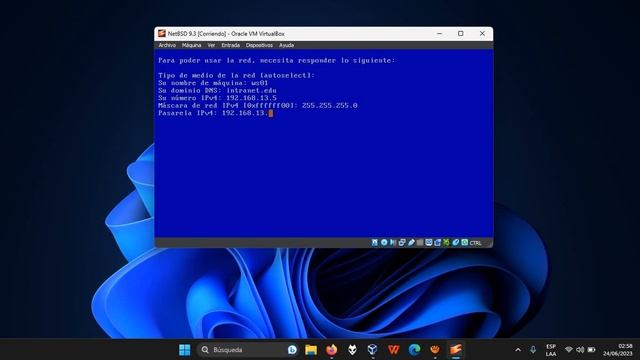Open File Explorer from the taskbar

311,350
